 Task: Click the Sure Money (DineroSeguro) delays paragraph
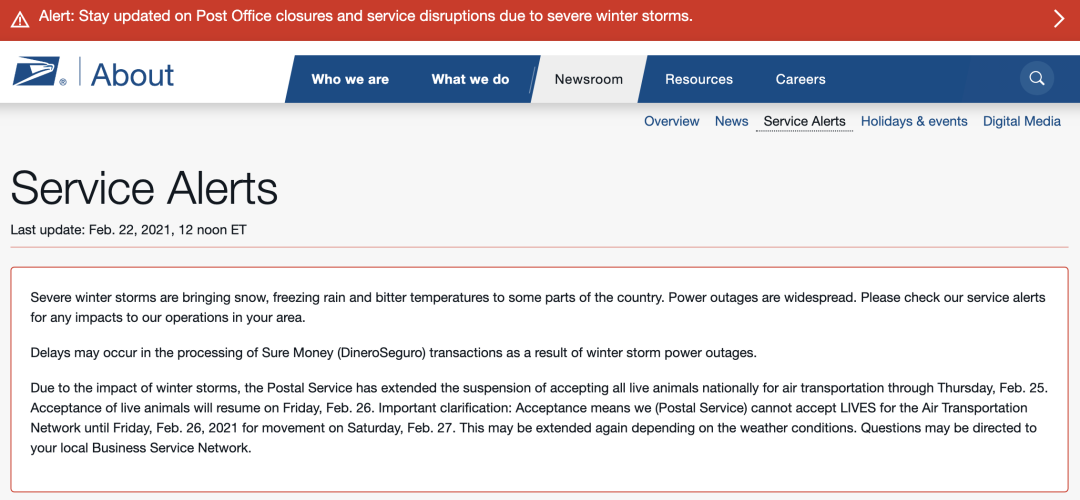393,353
